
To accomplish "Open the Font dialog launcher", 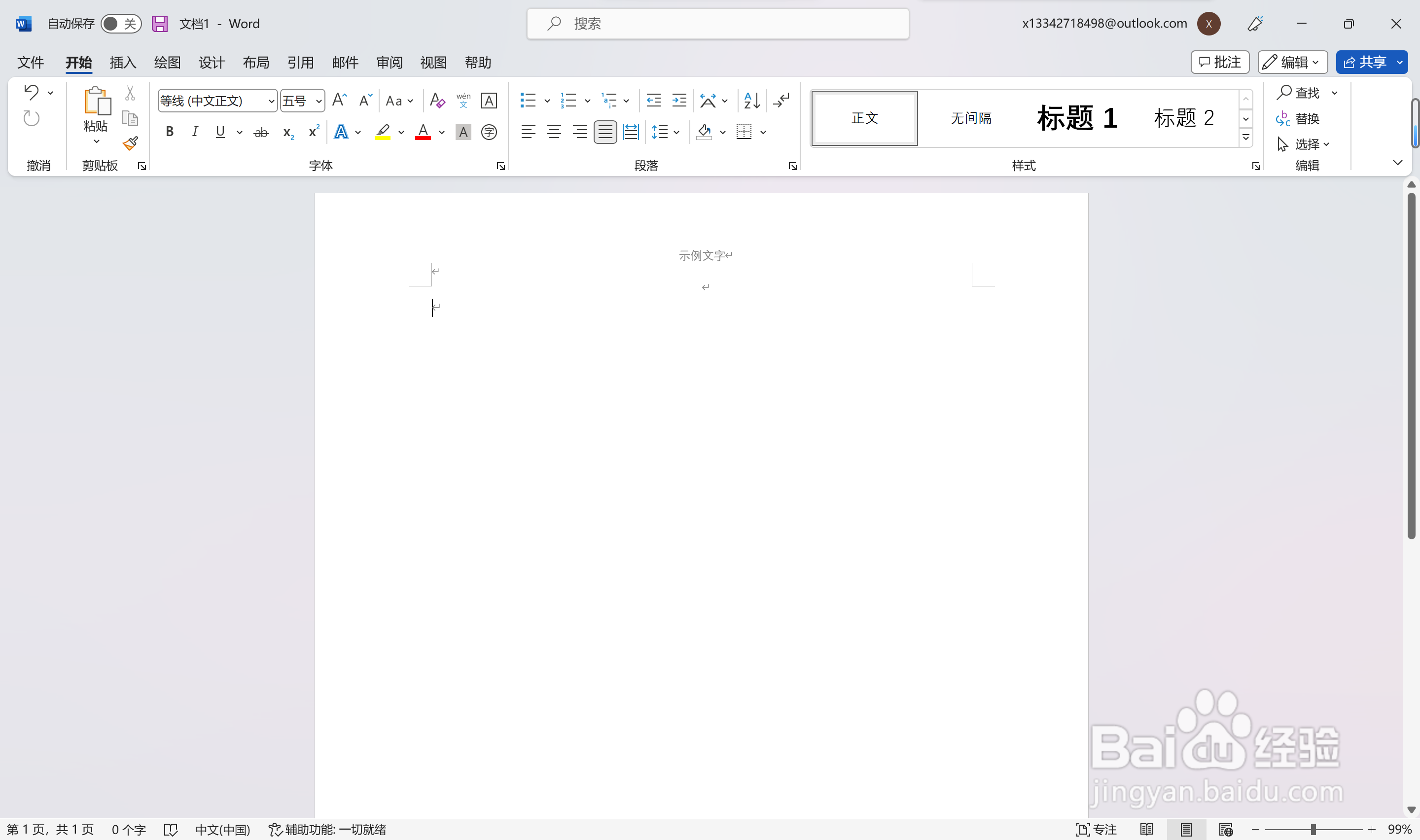I will coord(500,166).
